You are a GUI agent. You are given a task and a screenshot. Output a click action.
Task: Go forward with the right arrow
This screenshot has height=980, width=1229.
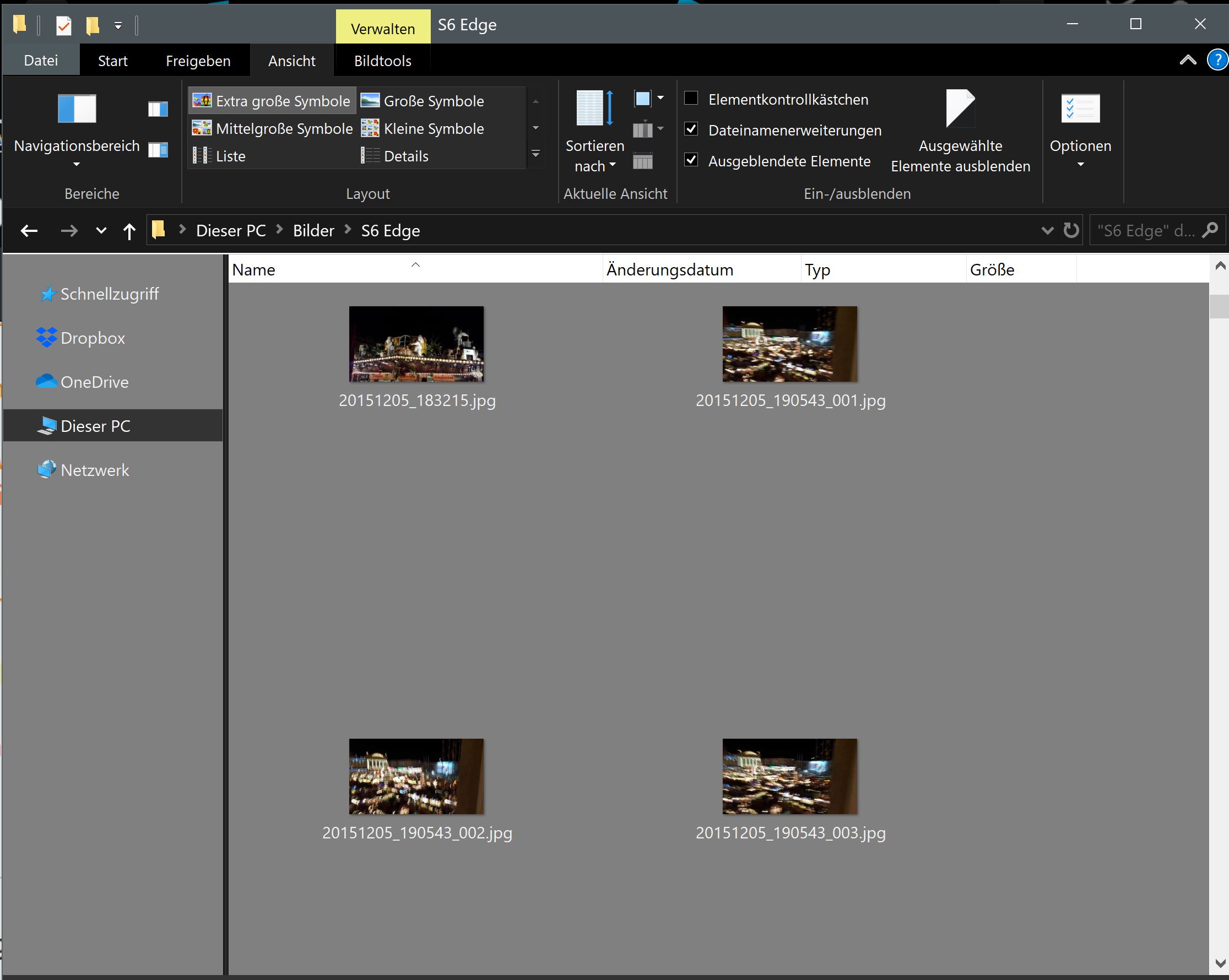[69, 231]
